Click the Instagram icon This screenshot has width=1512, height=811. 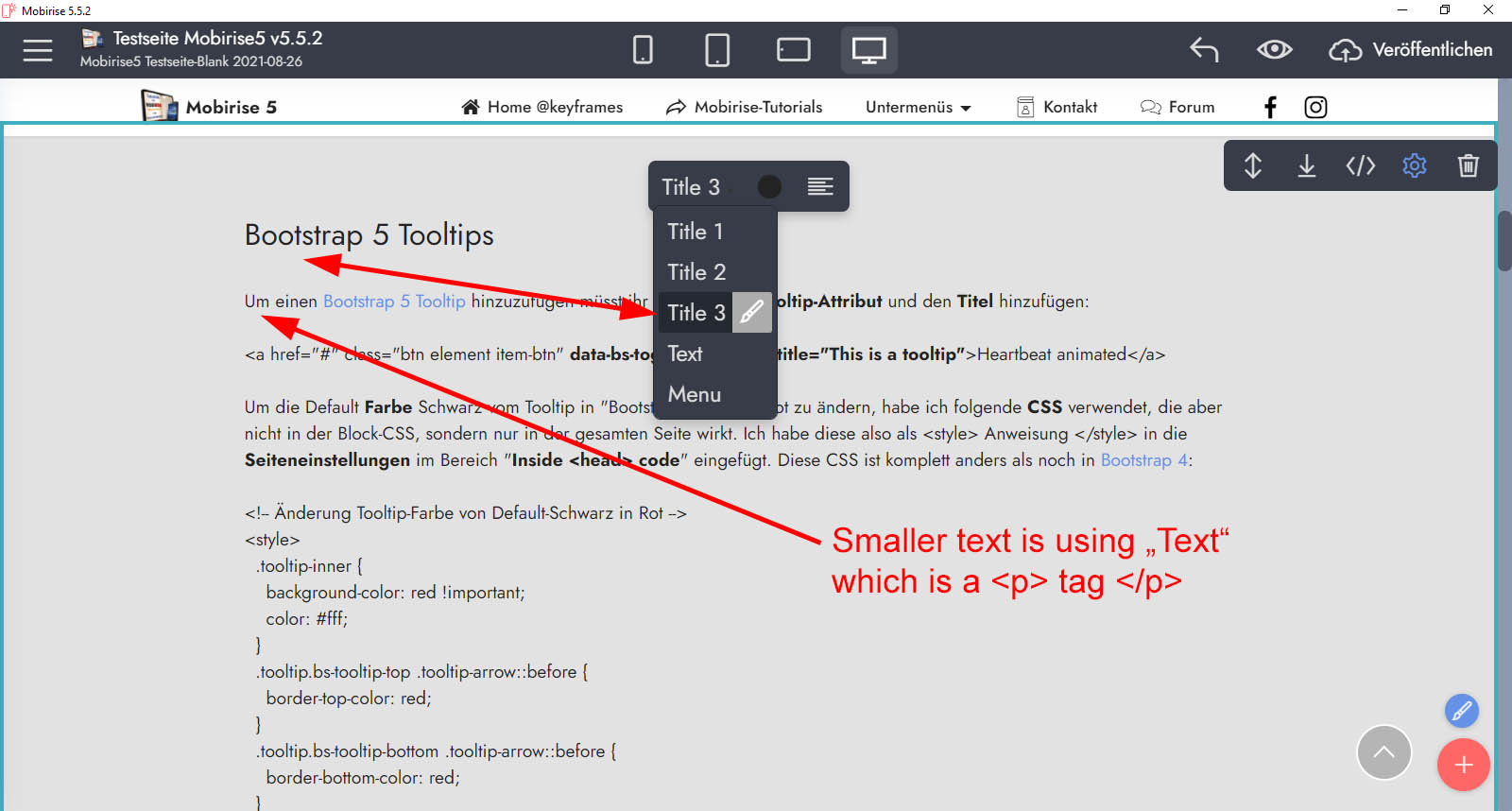[1315, 107]
